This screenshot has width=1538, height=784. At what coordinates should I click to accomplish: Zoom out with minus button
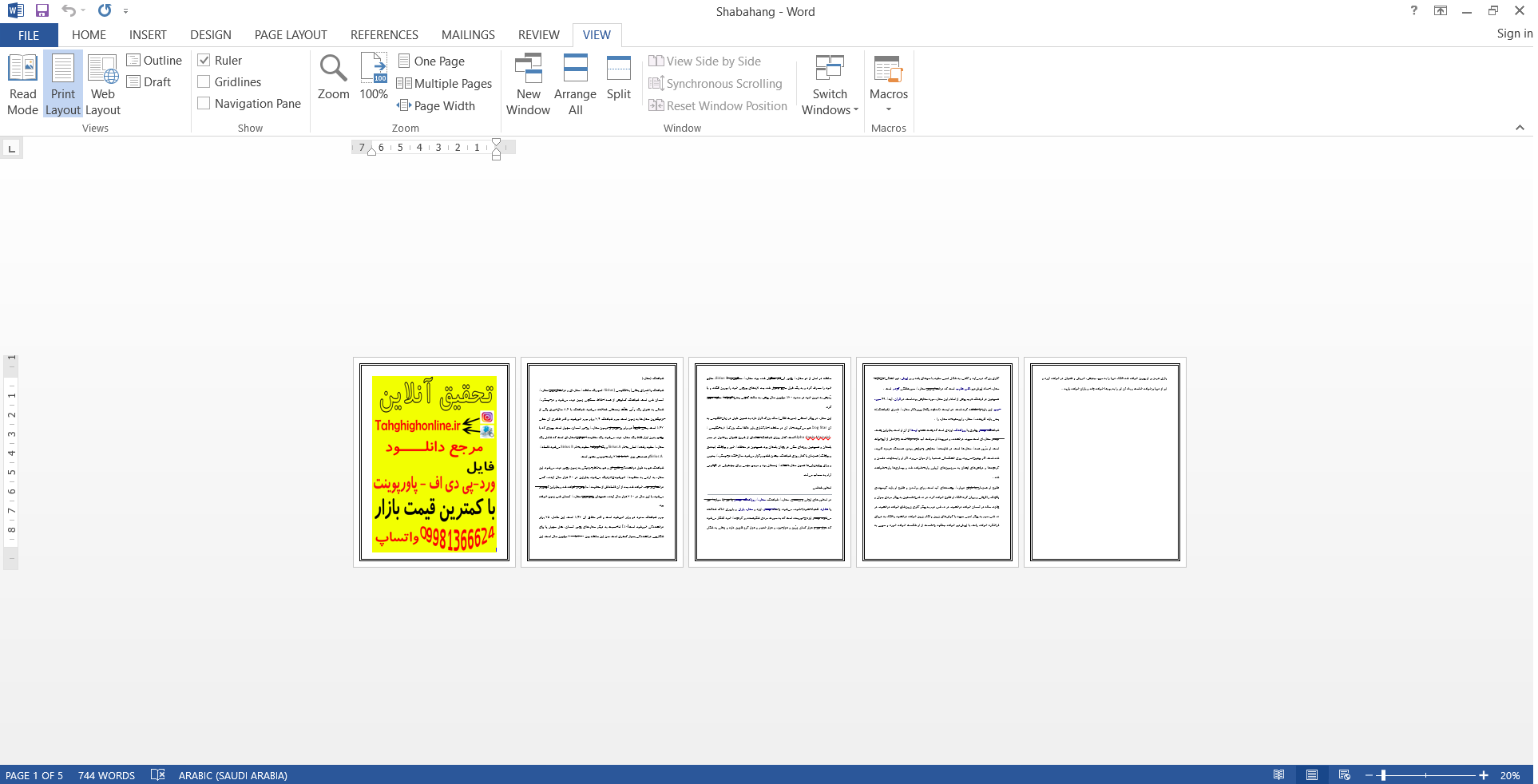pyautogui.click(x=1369, y=775)
